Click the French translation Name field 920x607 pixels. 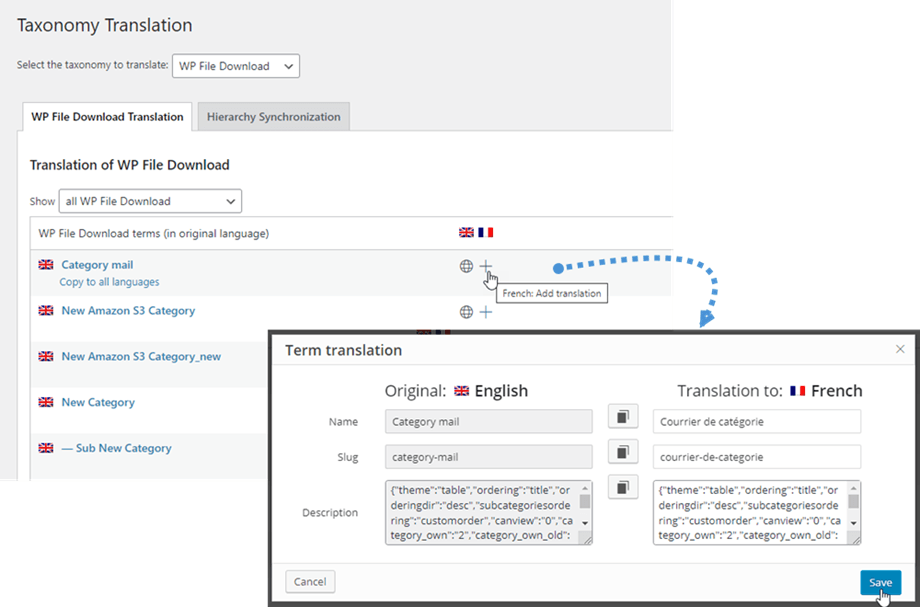point(756,421)
